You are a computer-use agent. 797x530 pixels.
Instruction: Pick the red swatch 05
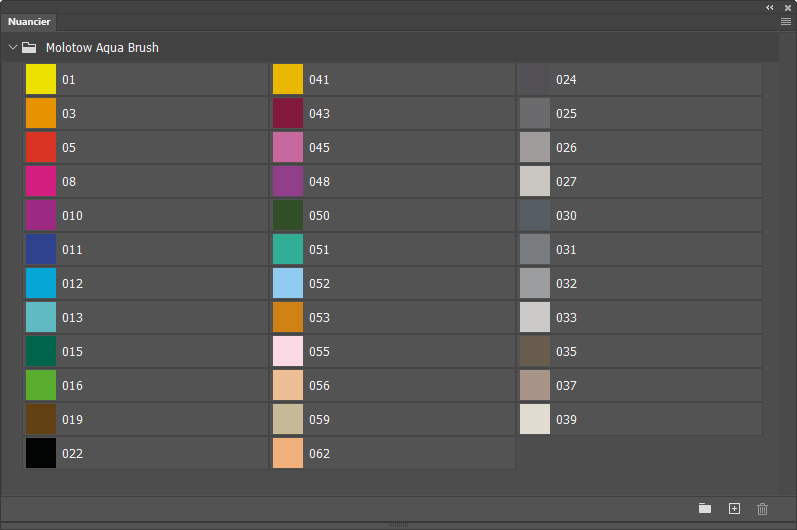tap(41, 147)
